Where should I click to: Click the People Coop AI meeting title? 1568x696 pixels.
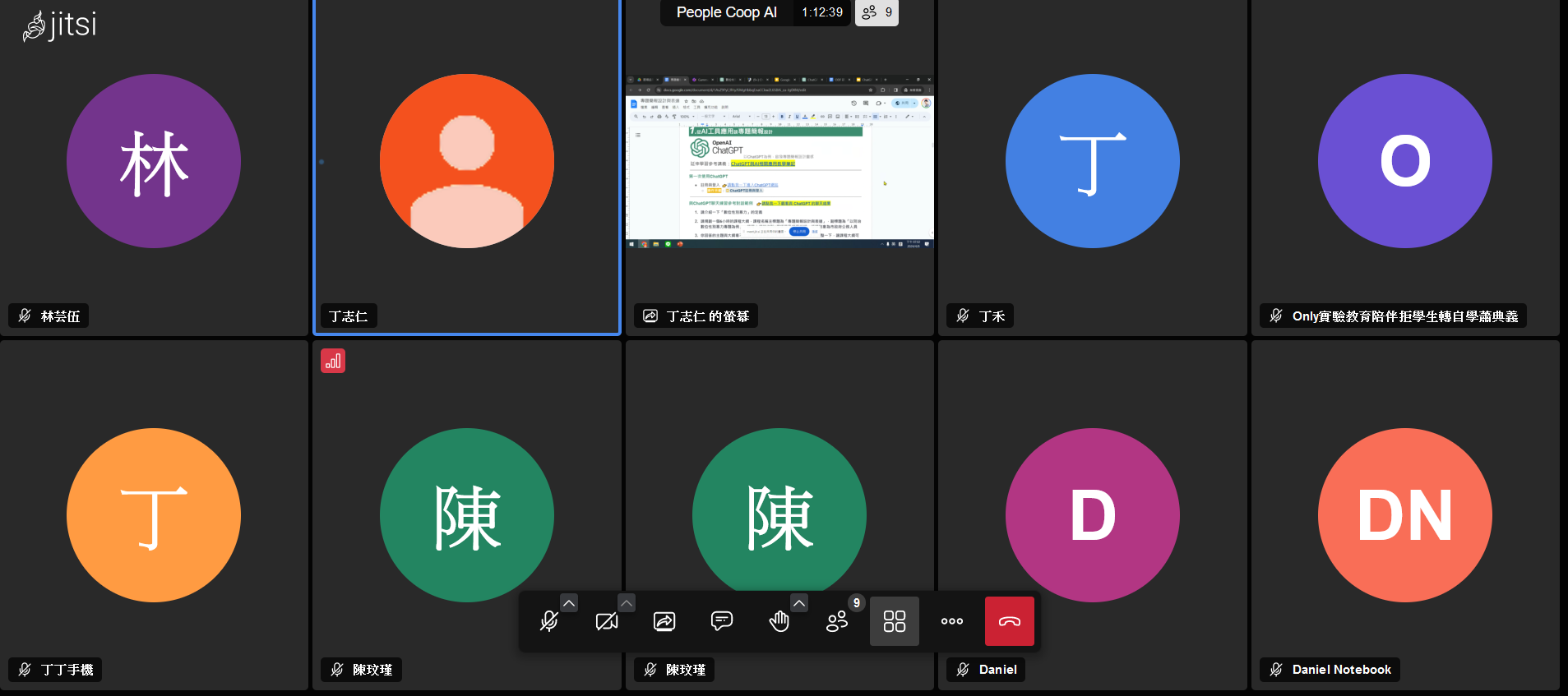(726, 12)
